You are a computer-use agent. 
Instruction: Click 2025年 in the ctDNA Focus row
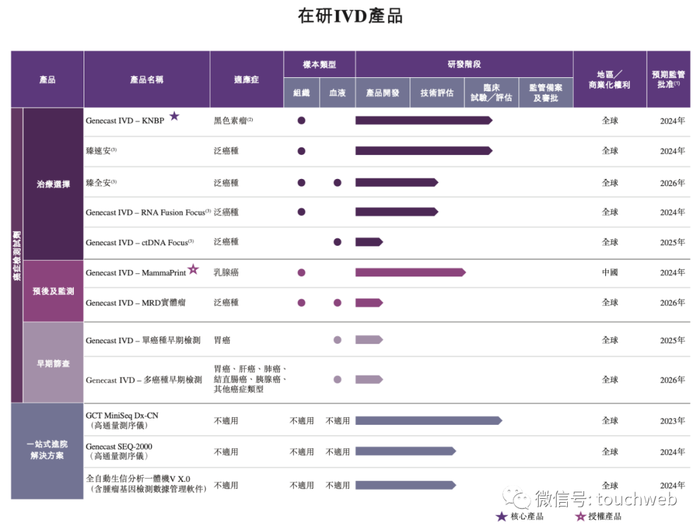(672, 242)
